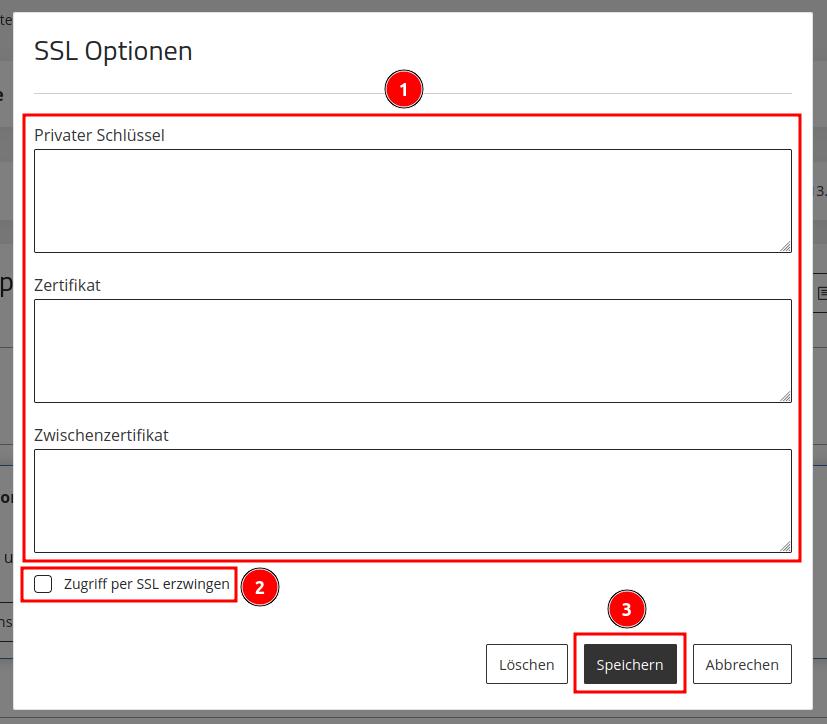Click the Privater Schlüssel label
Image resolution: width=827 pixels, height=724 pixels.
99,136
